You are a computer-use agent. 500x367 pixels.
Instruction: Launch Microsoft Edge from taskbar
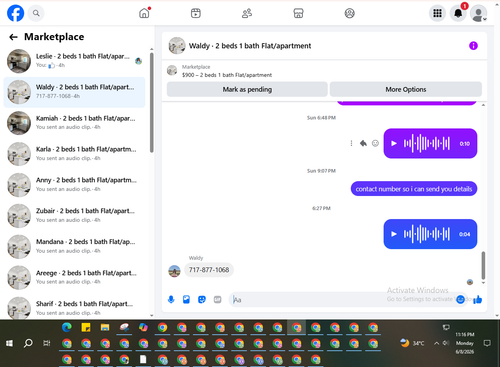(67, 328)
